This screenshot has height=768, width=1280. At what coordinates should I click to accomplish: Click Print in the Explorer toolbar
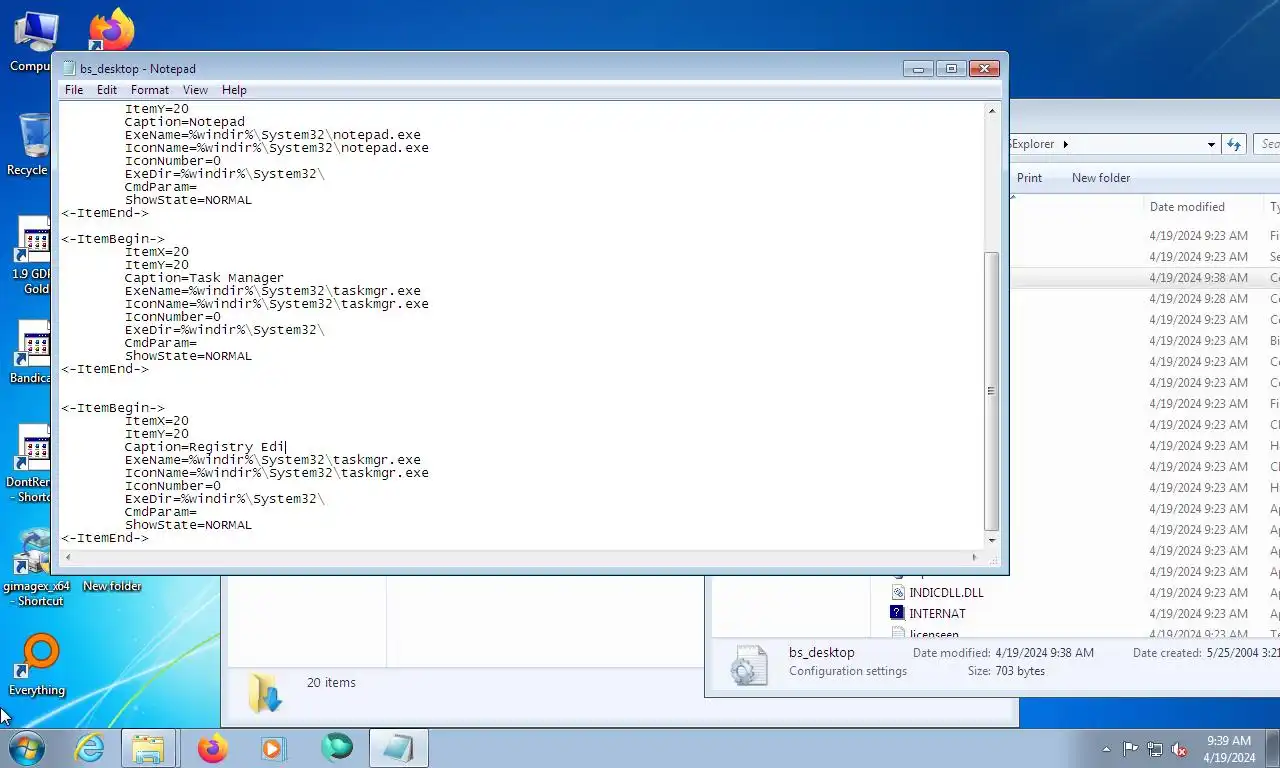[1029, 178]
